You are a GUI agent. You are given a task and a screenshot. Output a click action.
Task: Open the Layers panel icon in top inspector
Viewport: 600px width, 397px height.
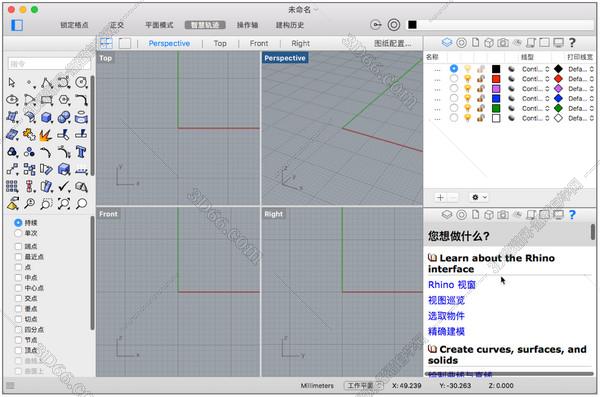point(447,42)
